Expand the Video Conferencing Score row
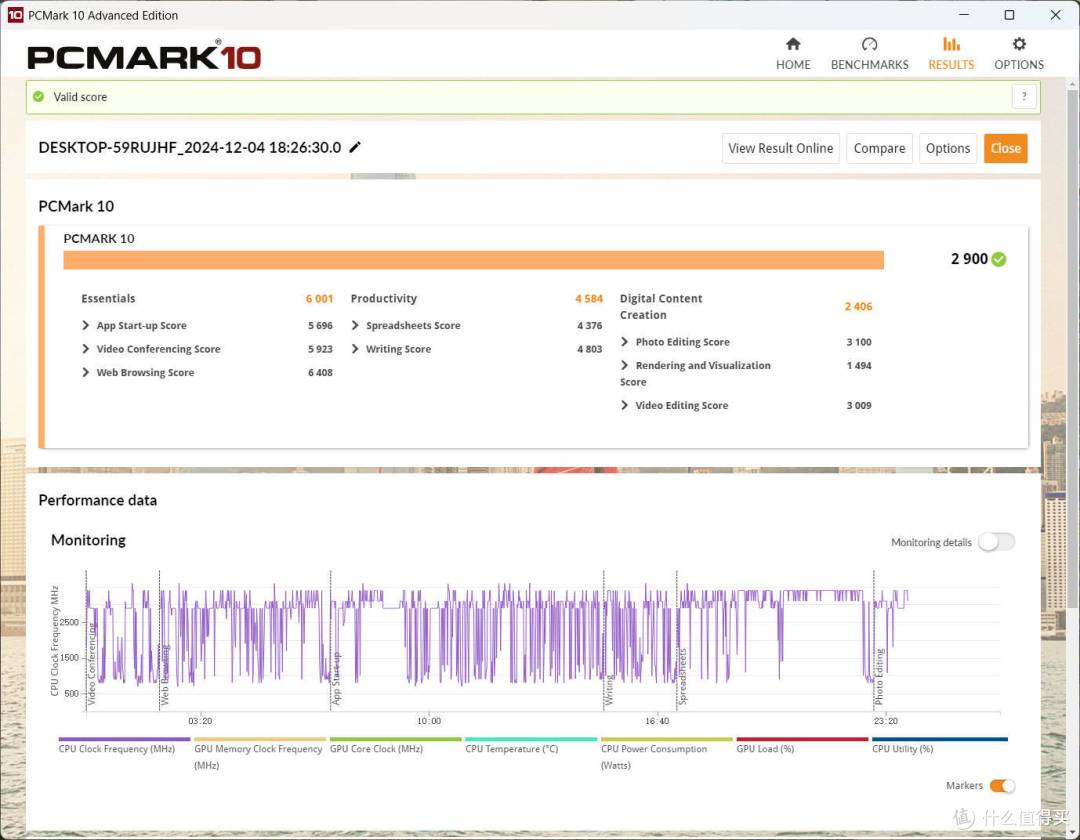The height and width of the screenshot is (840, 1080). 87,349
